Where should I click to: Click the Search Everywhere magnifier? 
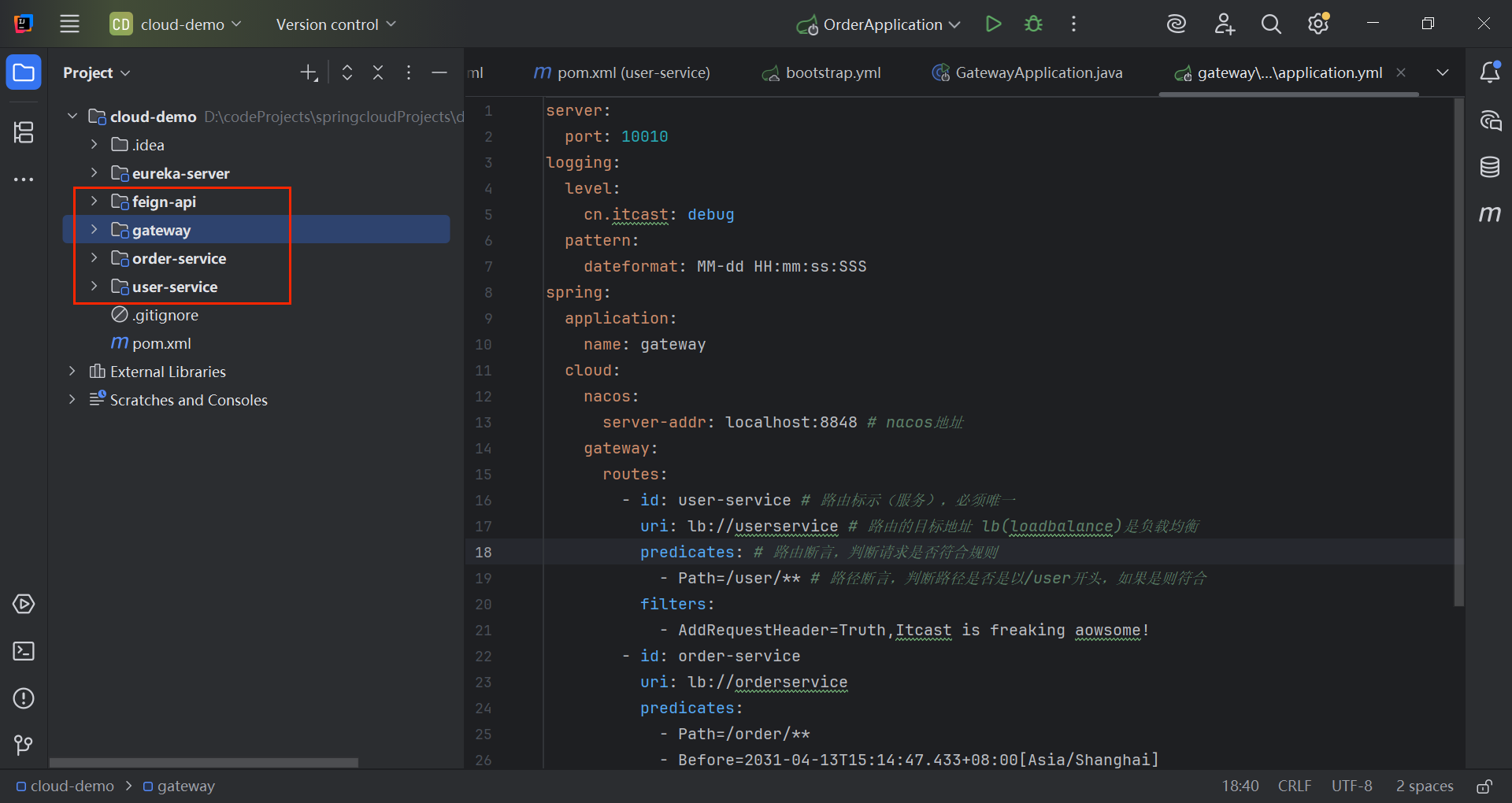(1271, 24)
